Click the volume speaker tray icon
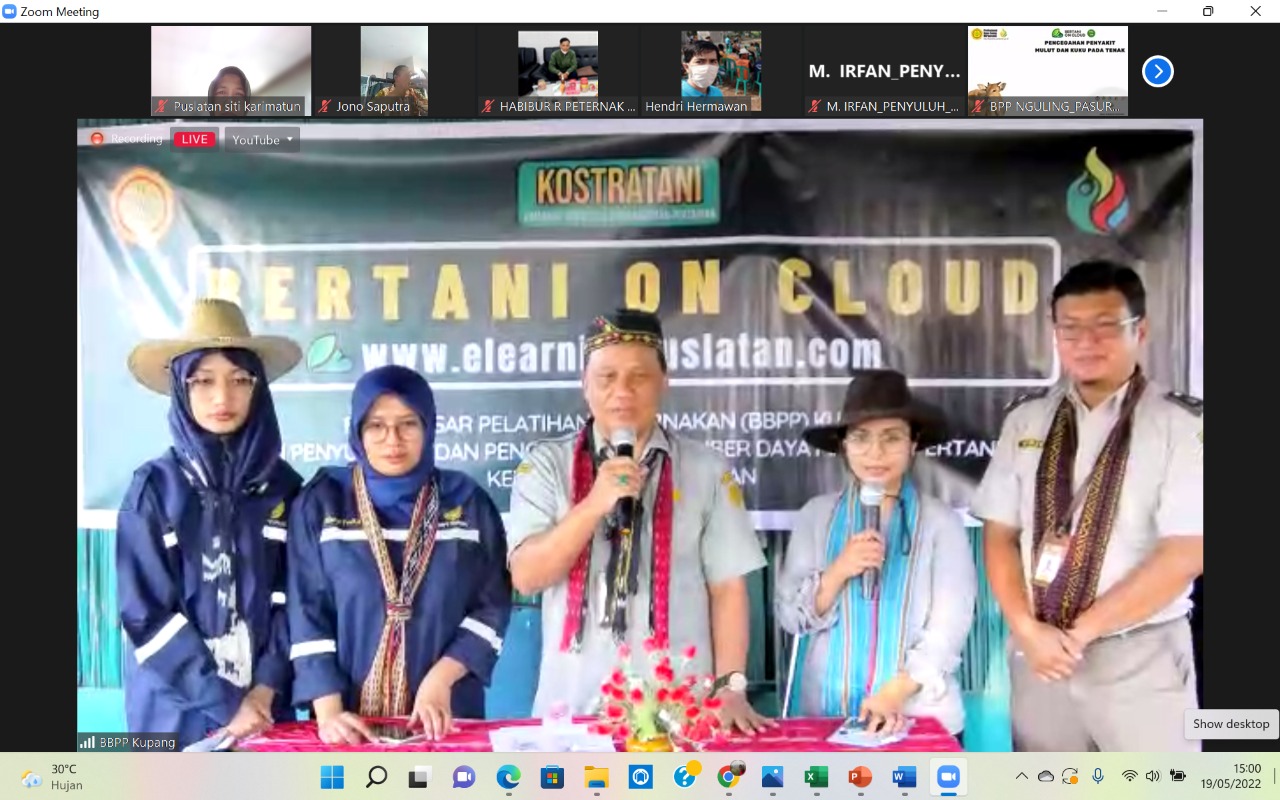Image resolution: width=1280 pixels, height=800 pixels. [x=1153, y=776]
